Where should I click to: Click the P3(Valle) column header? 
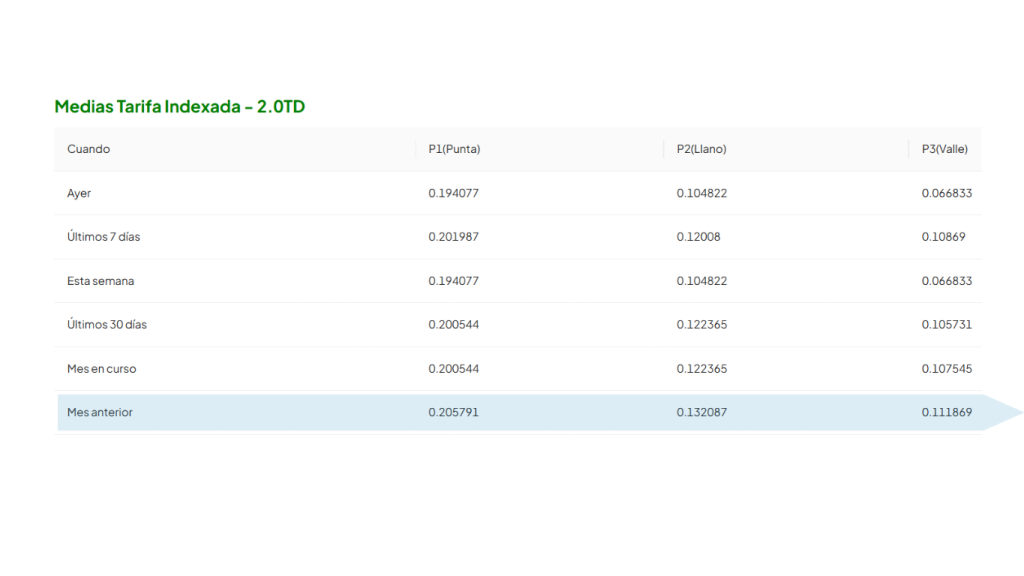944,149
